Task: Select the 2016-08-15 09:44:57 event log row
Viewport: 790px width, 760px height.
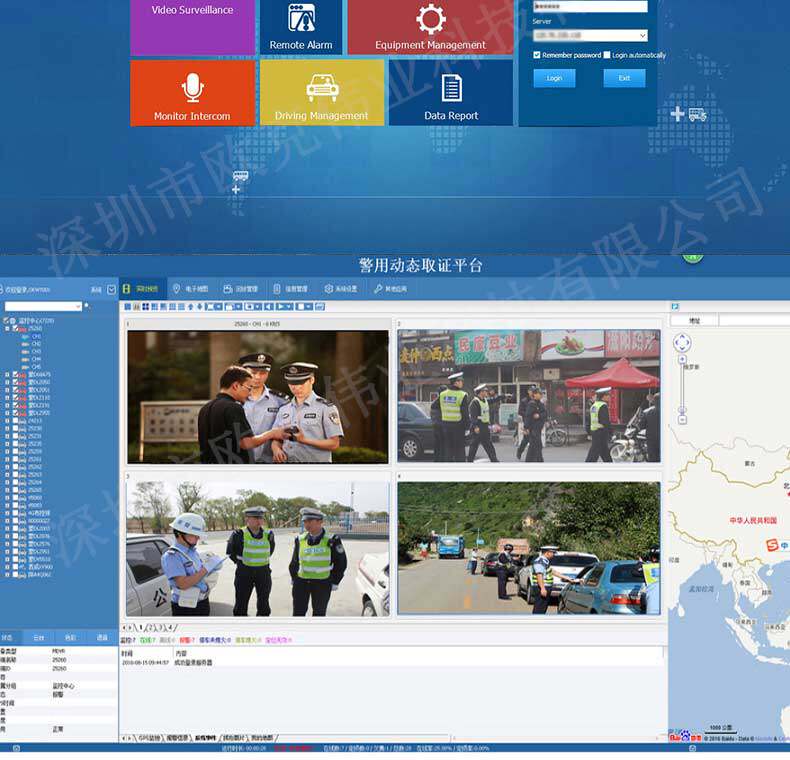Action: click(392, 662)
